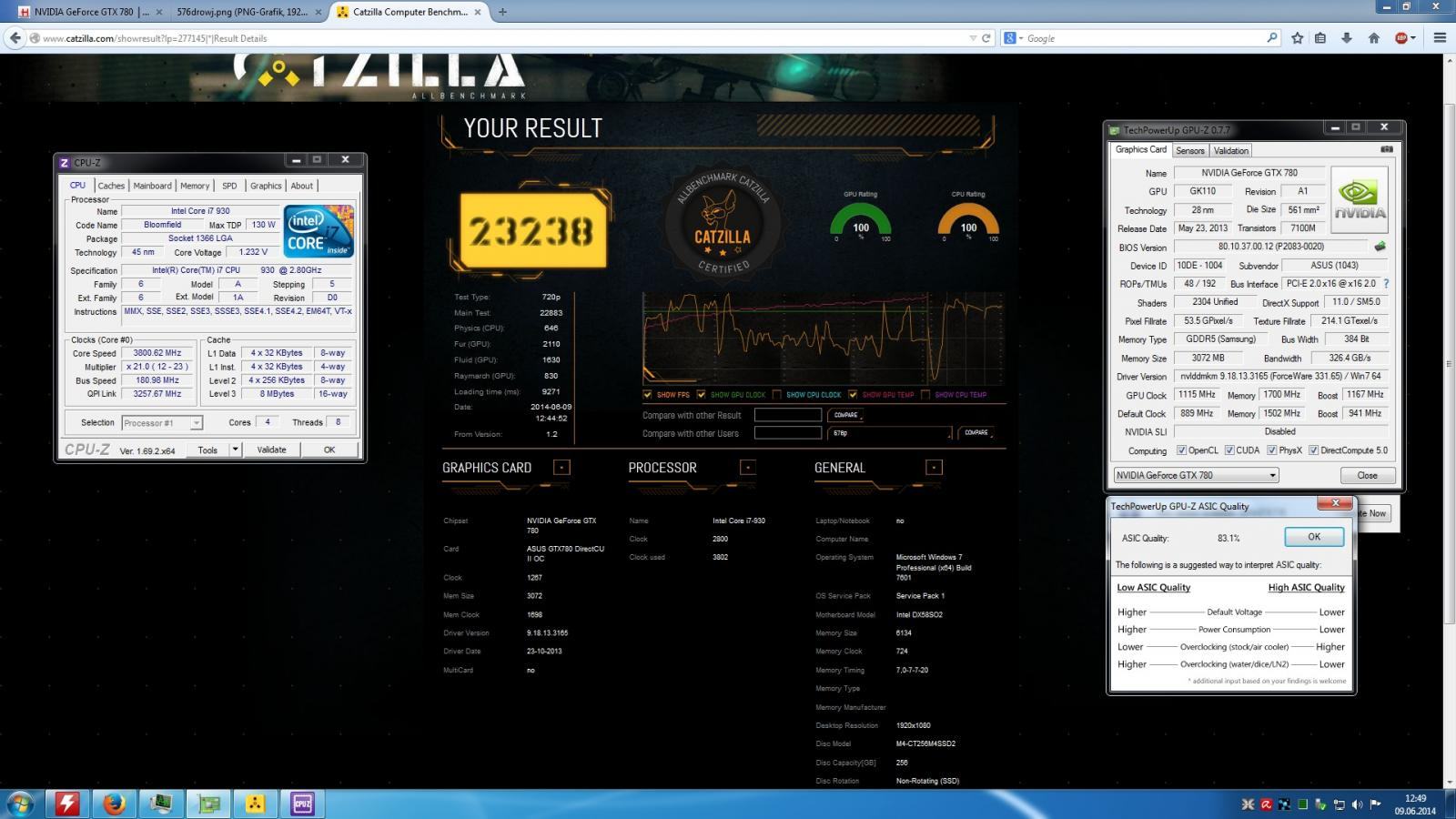Screen dimensions: 1456x819
Task: Click OK in the ASIC Quality dialog
Action: tap(1314, 537)
